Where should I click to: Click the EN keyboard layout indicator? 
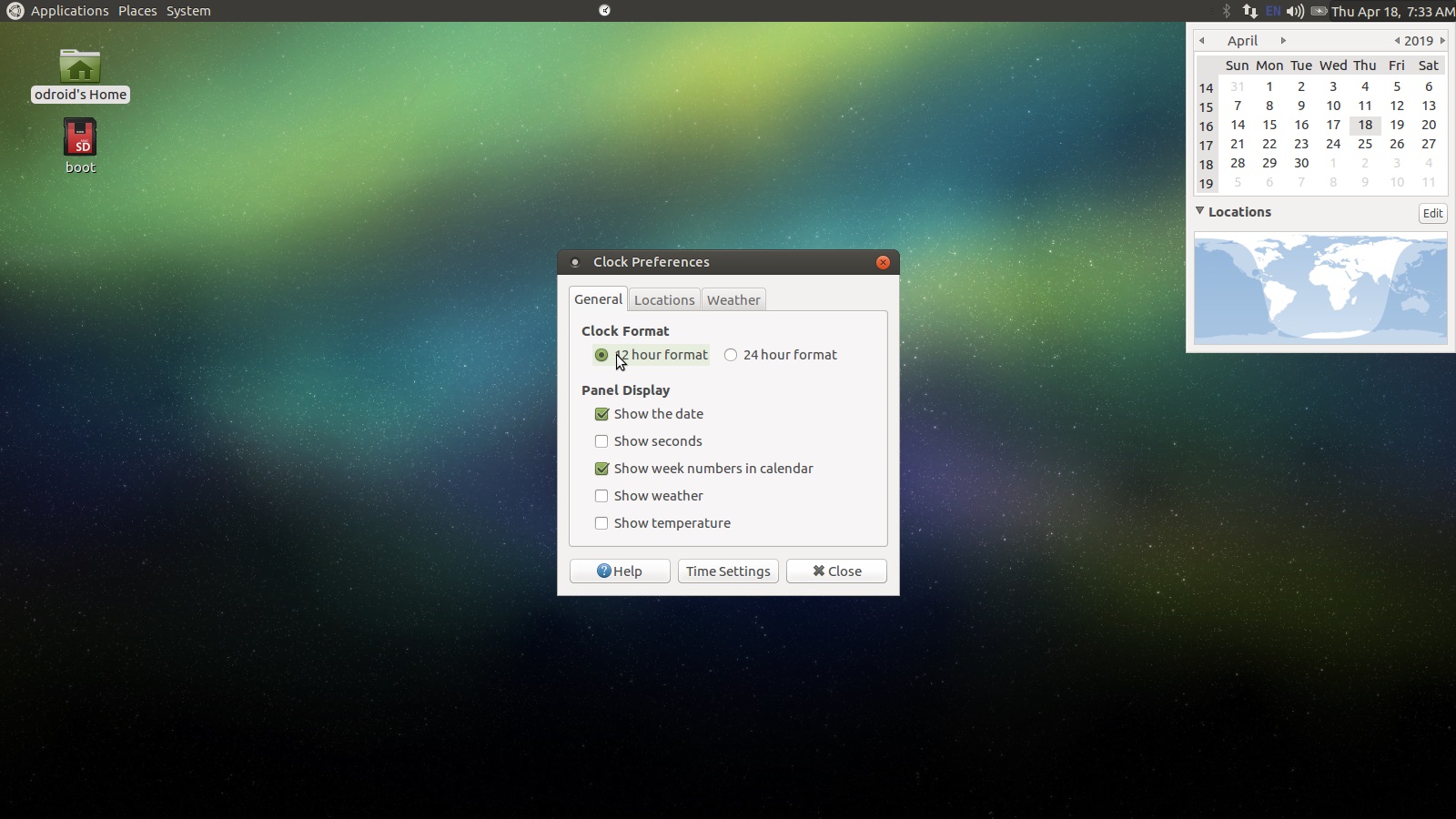(1272, 11)
